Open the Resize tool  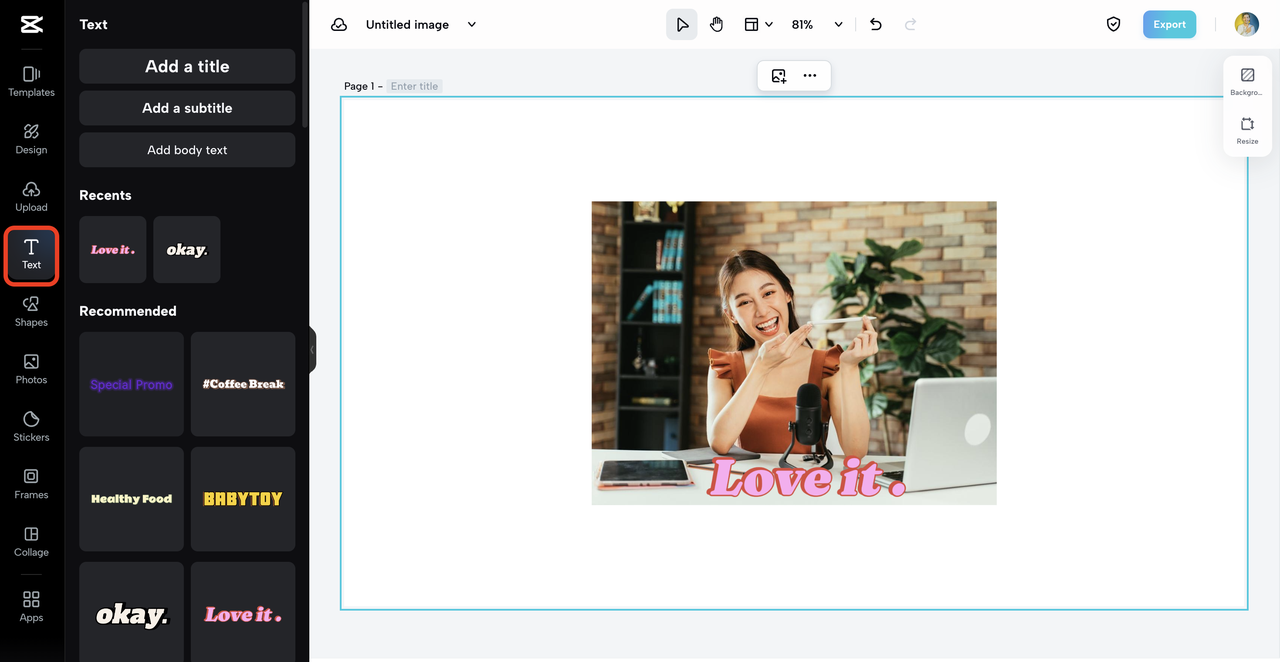[x=1247, y=131]
